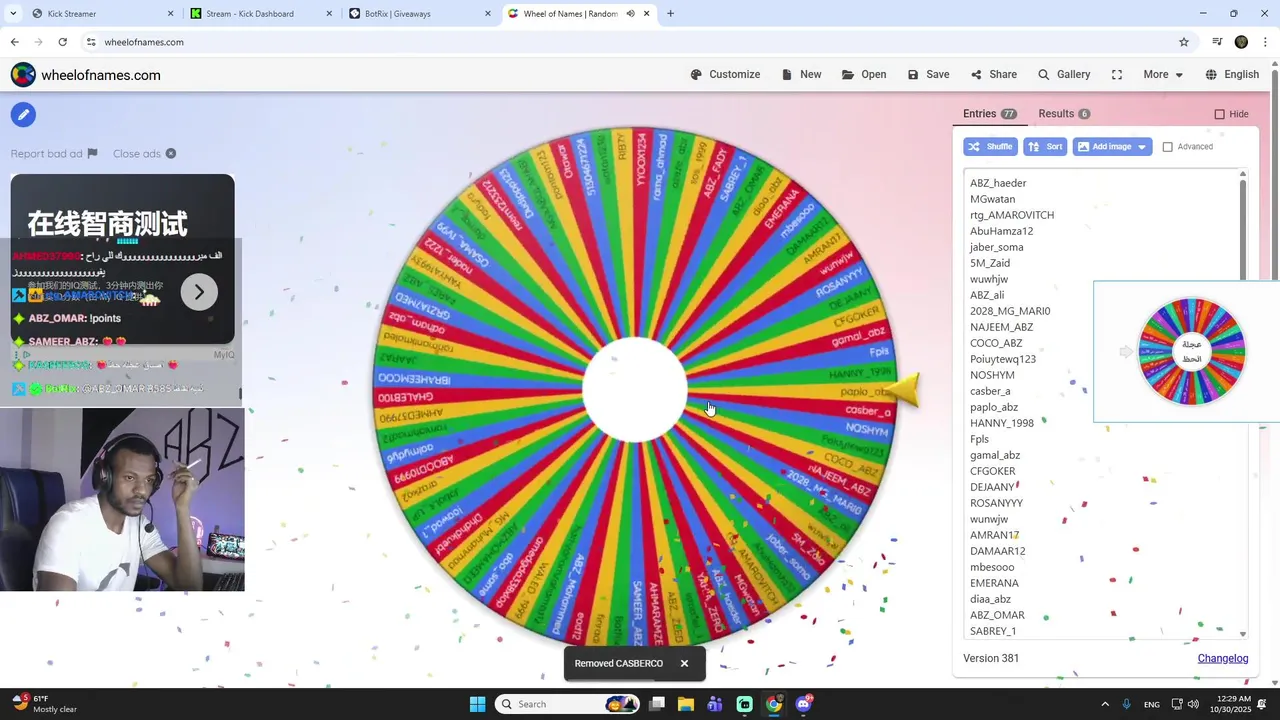The image size is (1280, 720).
Task: Spin the wheel by clicking its center
Action: pos(634,390)
